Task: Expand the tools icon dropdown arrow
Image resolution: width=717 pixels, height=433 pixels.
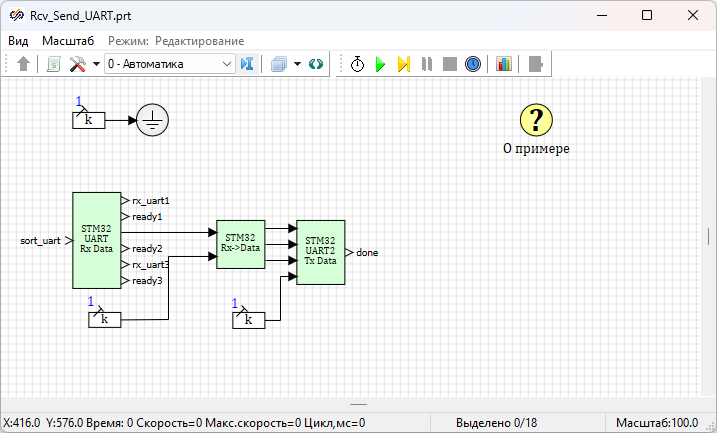Action: pyautogui.click(x=96, y=64)
